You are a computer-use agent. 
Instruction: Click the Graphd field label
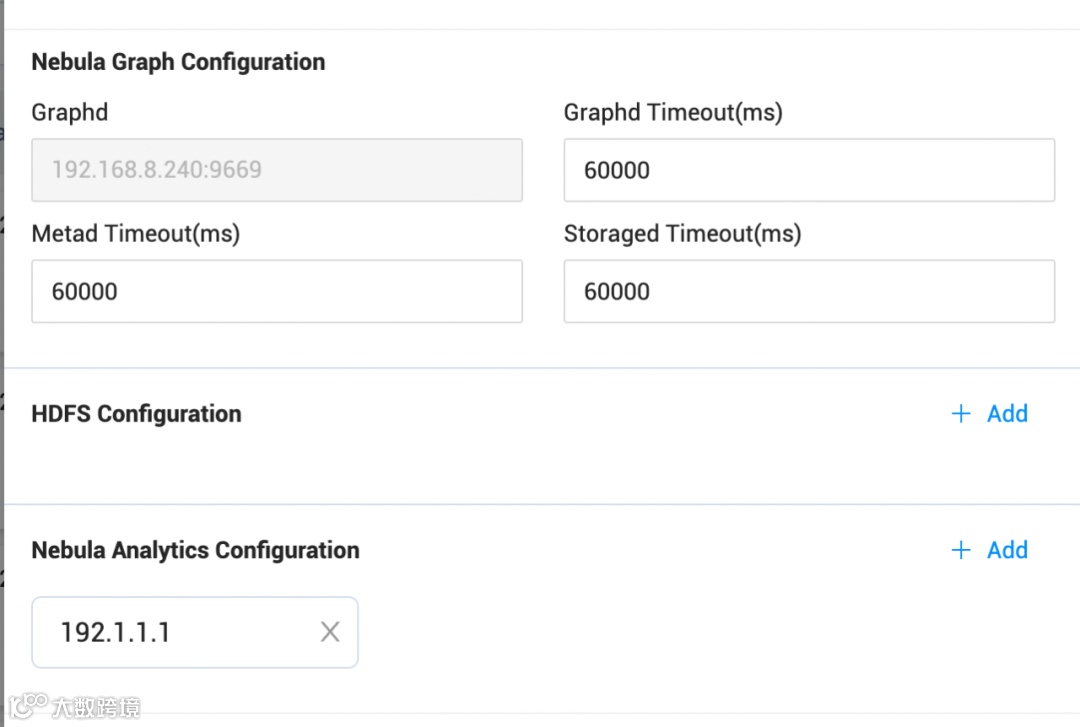click(x=70, y=112)
